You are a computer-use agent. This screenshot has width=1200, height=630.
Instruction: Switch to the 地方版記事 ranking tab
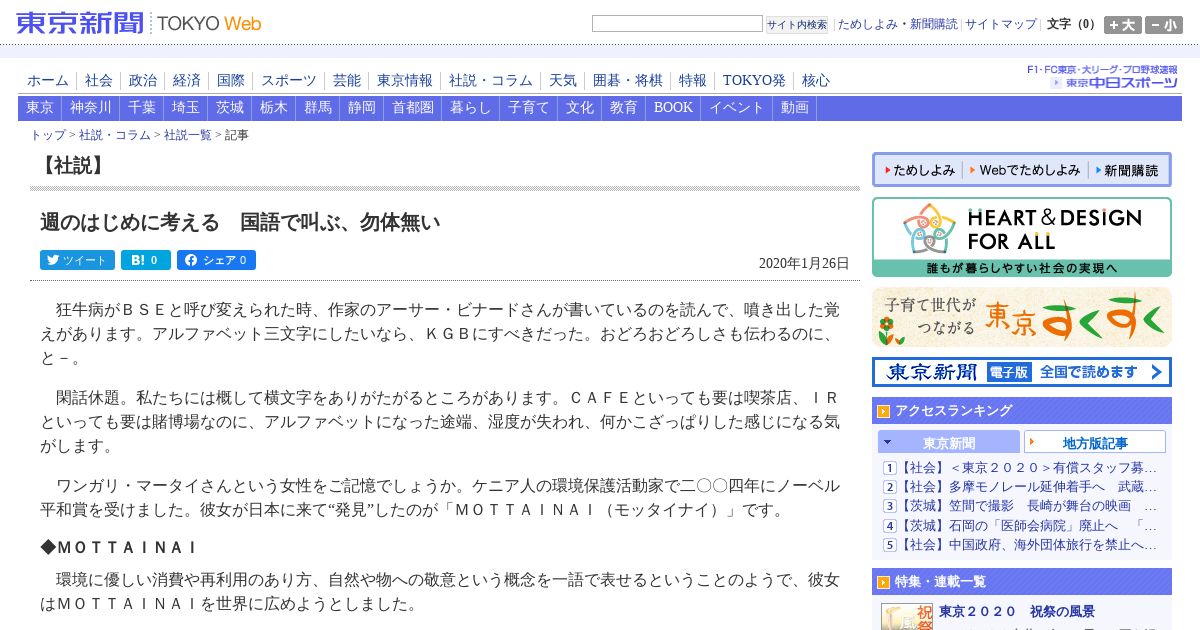[x=1095, y=443]
